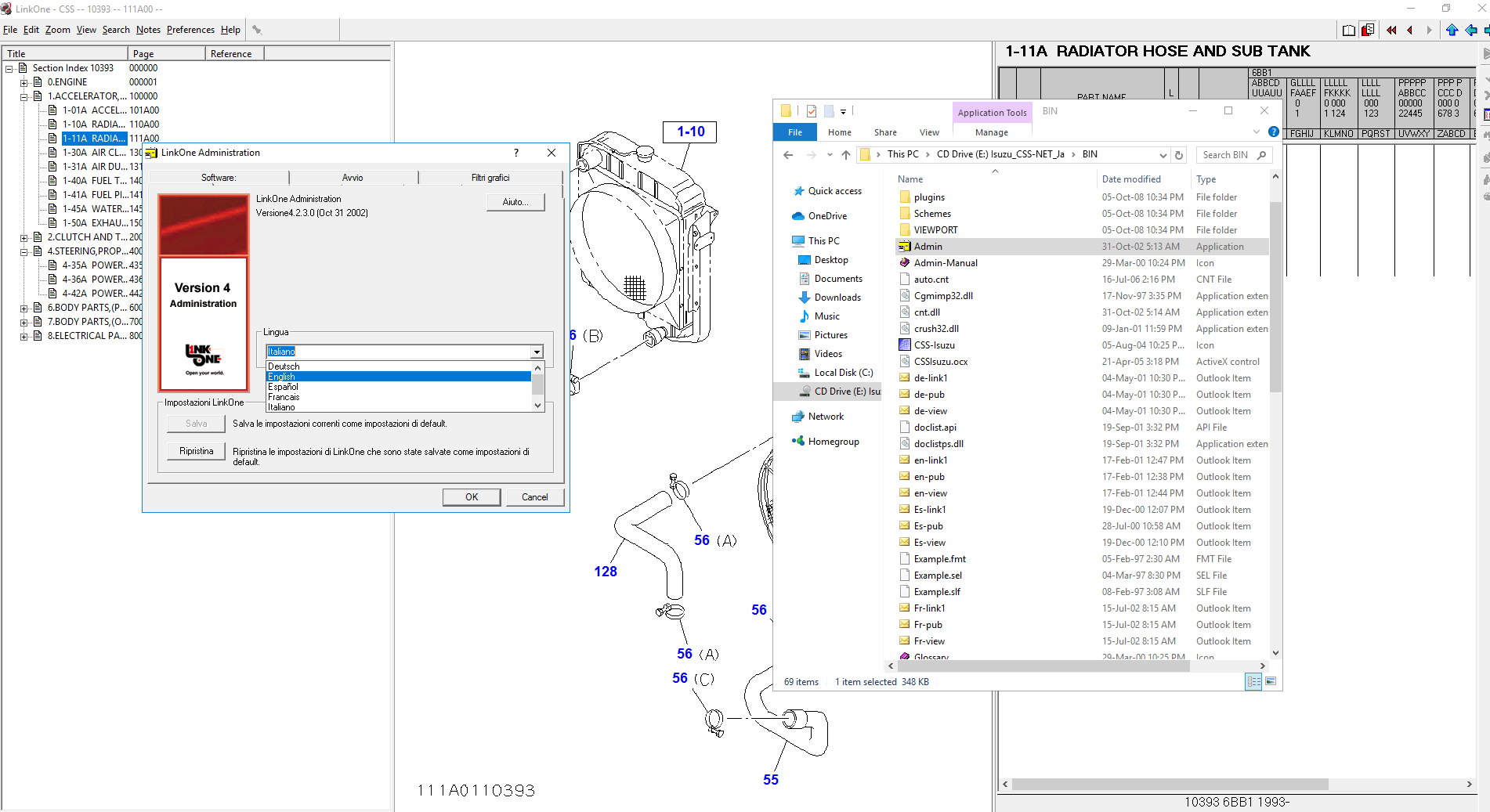This screenshot has width=1490, height=812.
Task: Click the parts list horizontal scrollbar thumb
Action: [1170, 784]
